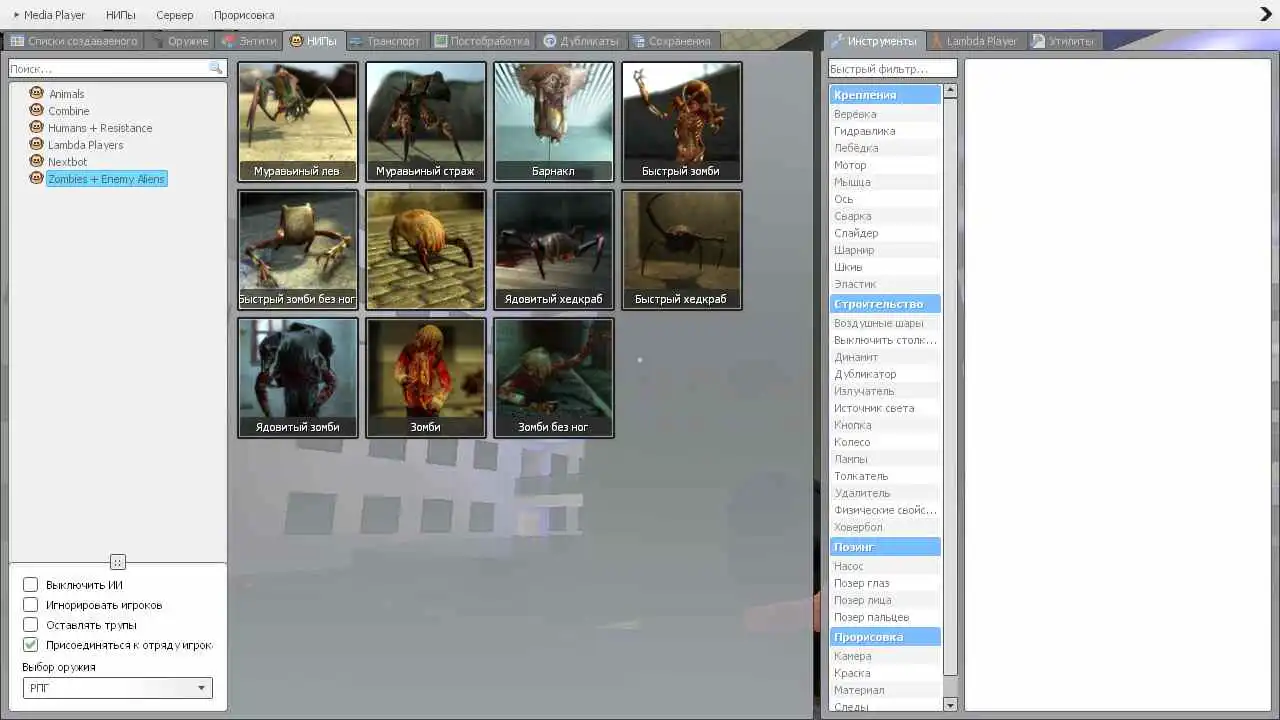
Task: Spawn the Муравьиный лев NPC
Action: [297, 121]
